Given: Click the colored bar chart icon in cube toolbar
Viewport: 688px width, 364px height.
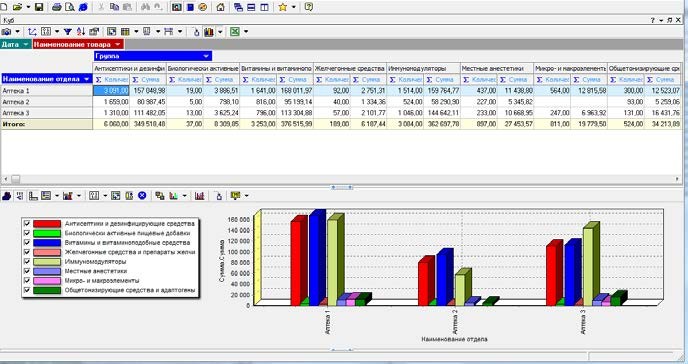Looking at the screenshot, I should (209, 32).
